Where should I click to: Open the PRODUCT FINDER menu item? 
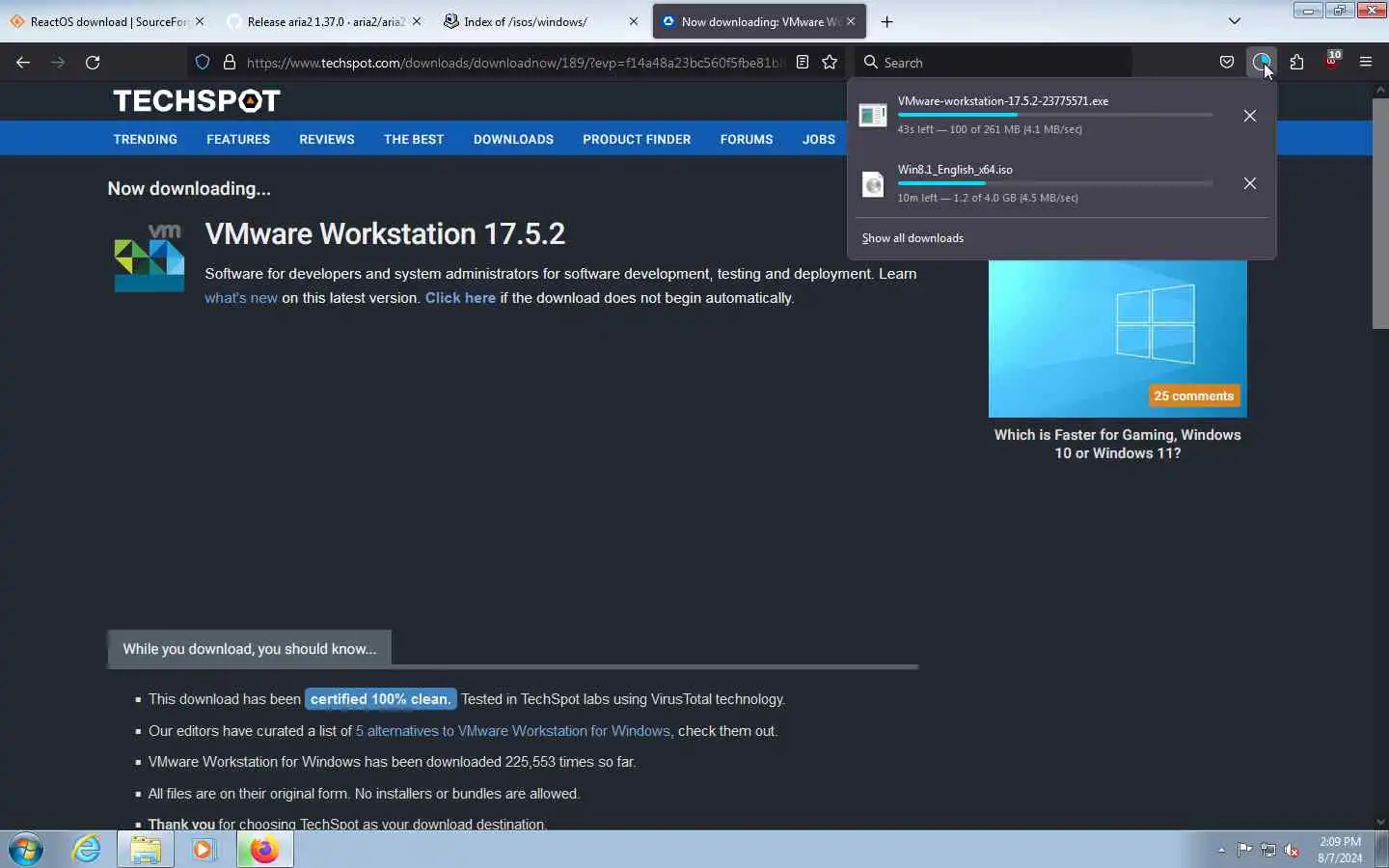(637, 139)
